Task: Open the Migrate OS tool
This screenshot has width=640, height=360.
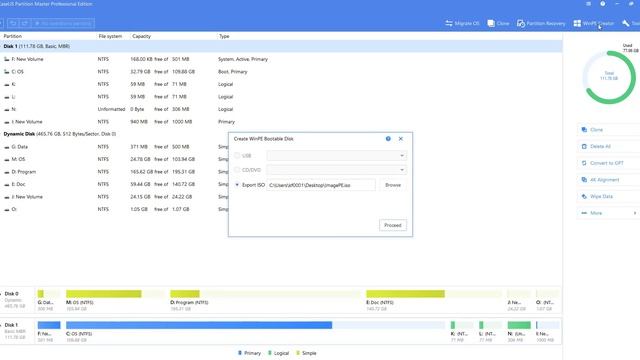Action: pyautogui.click(x=462, y=23)
